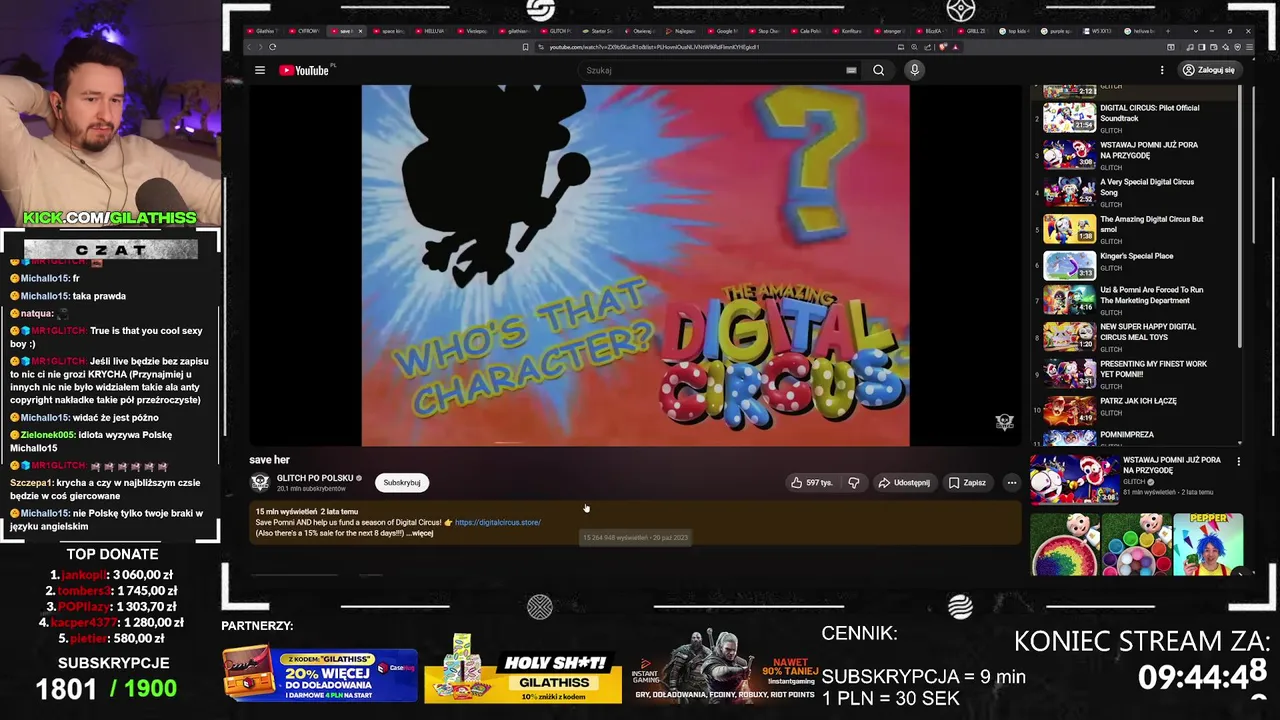Click the browser address bar URL
This screenshot has height=720, width=1280.
[x=654, y=47]
